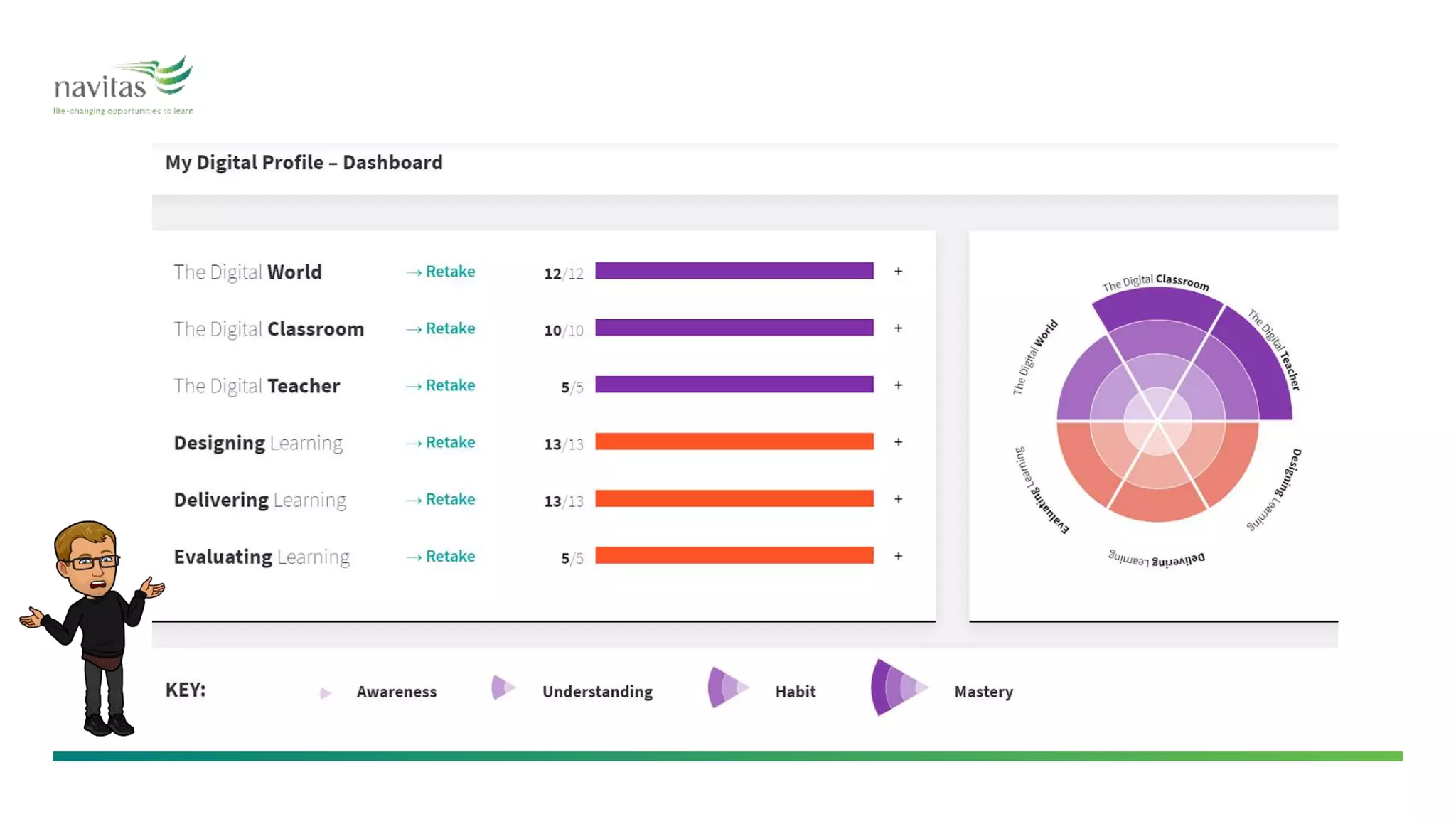
Task: Expand the Digital Classroom row plus
Action: point(899,328)
